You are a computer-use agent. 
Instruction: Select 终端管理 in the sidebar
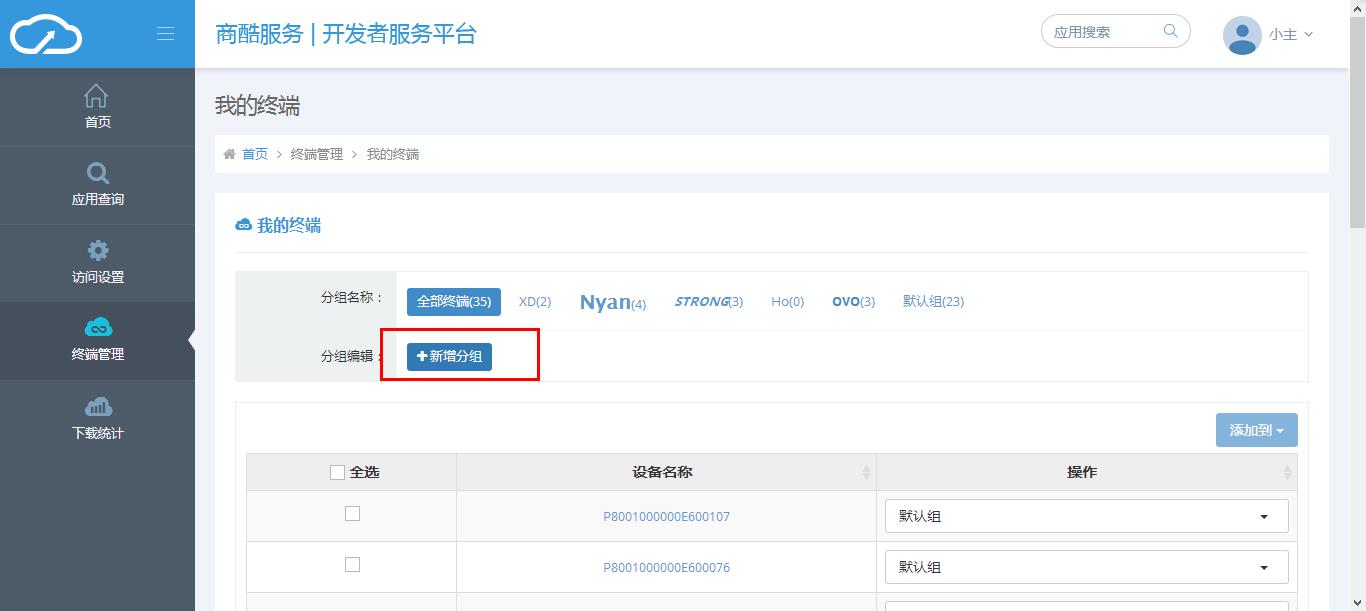(97, 340)
